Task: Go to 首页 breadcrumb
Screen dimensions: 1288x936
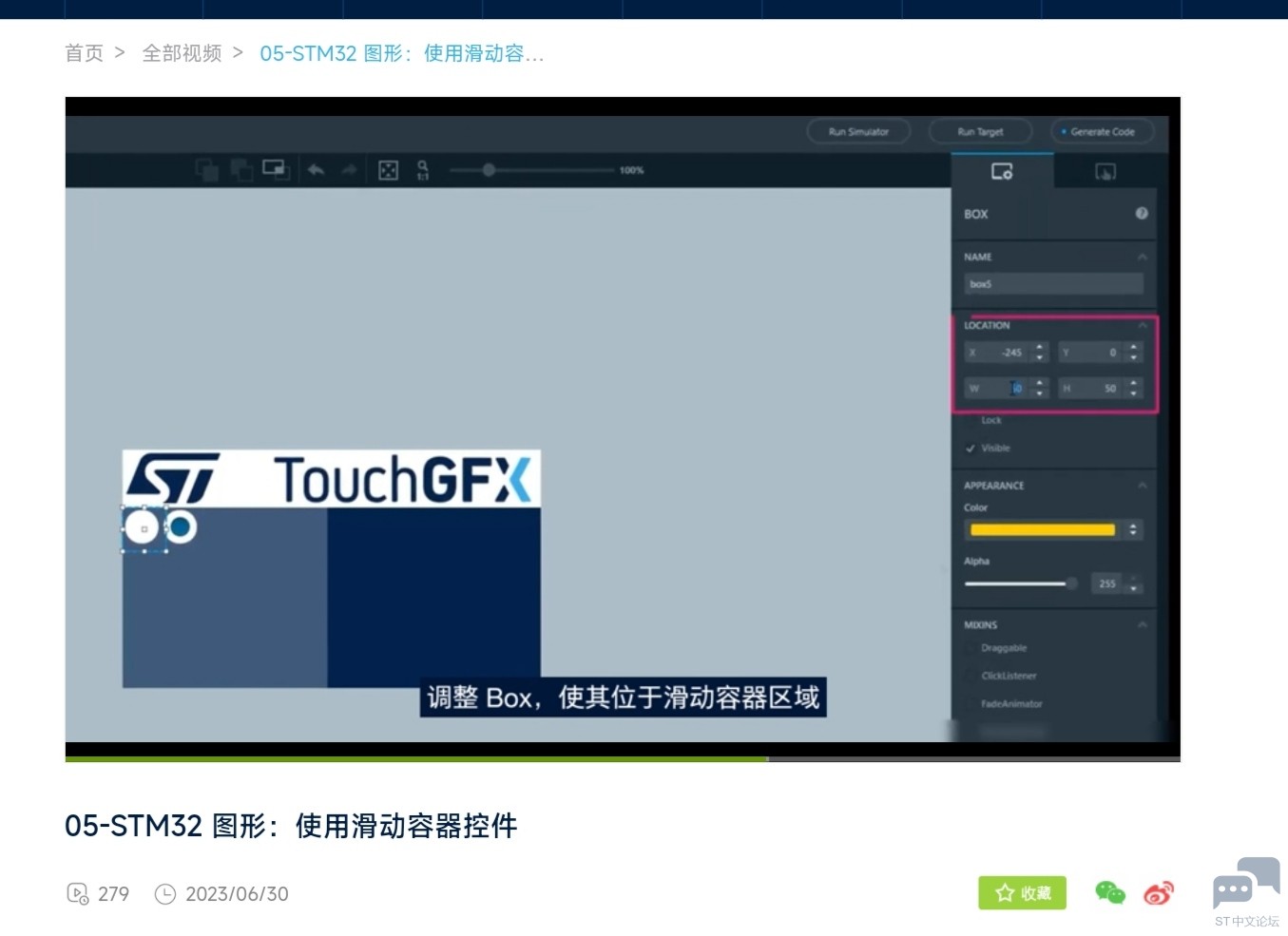Action: pyautogui.click(x=85, y=53)
